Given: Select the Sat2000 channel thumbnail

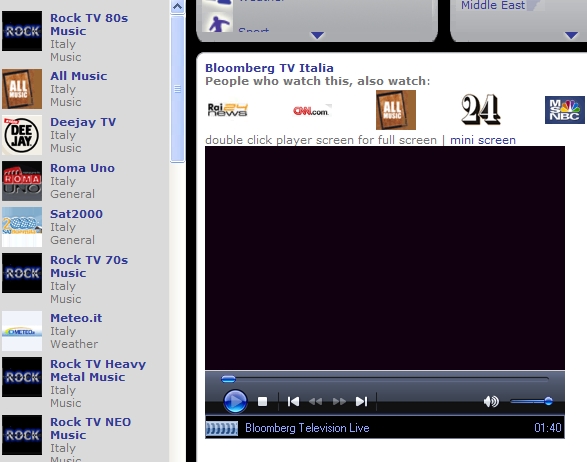Looking at the screenshot, I should pos(22,227).
